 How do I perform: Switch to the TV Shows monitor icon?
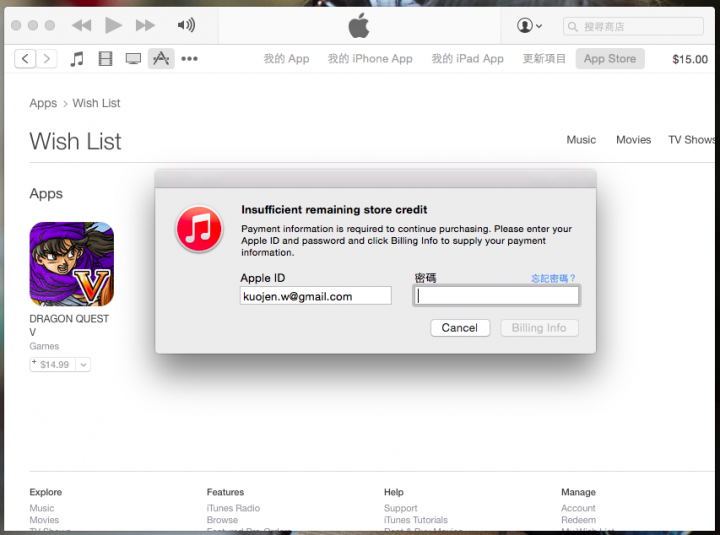[x=133, y=59]
